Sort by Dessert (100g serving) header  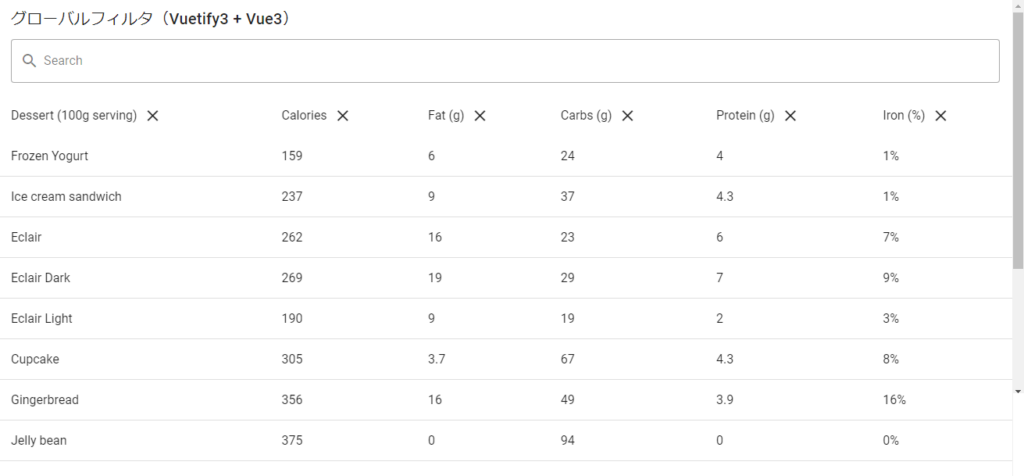(74, 116)
